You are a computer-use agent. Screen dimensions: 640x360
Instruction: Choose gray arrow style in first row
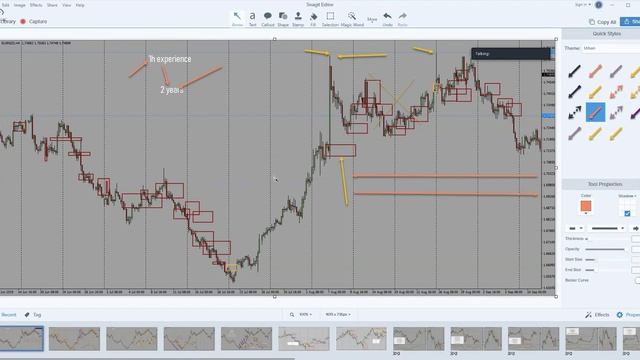pyautogui.click(x=616, y=71)
